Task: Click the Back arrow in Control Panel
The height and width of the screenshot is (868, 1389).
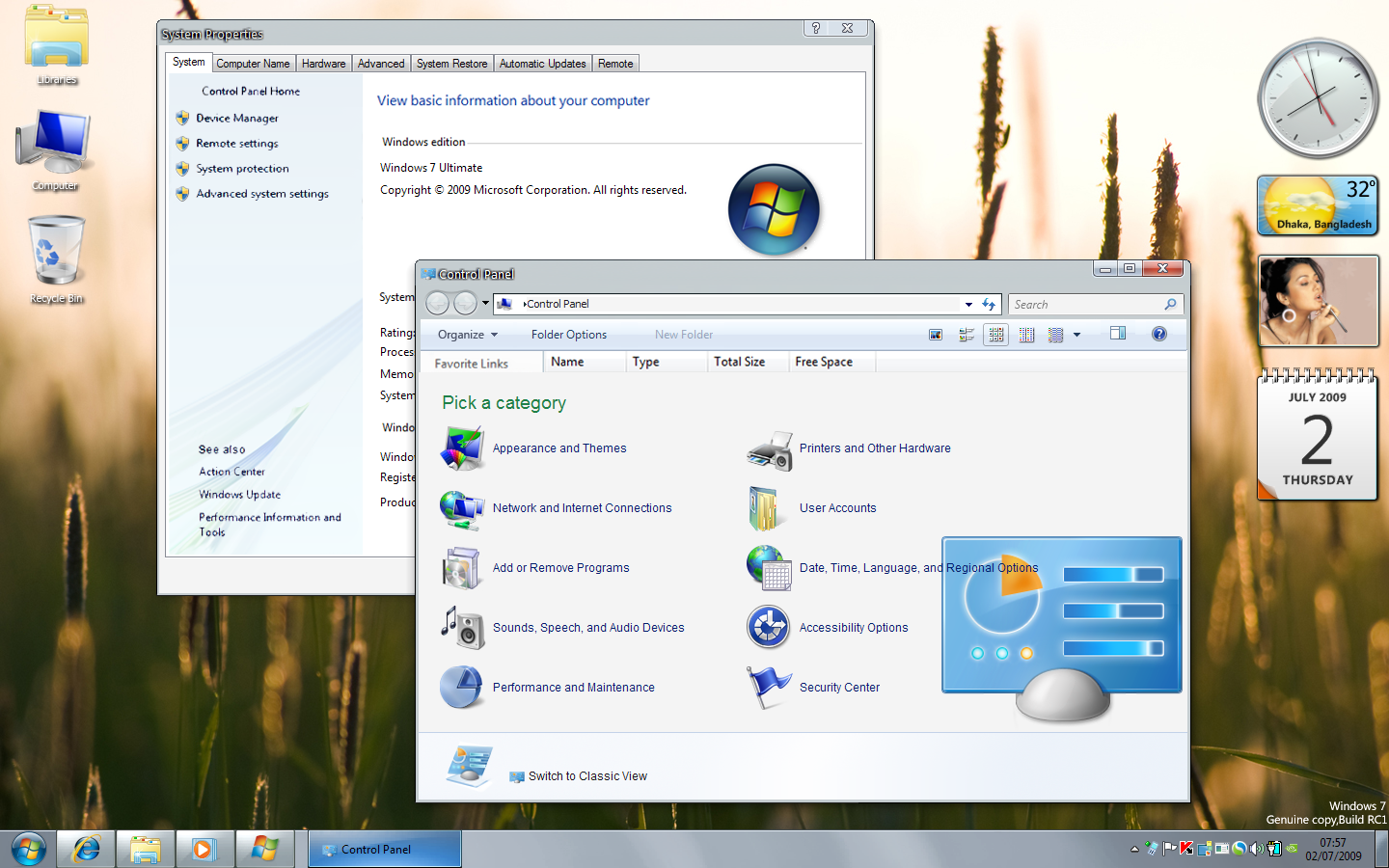Action: [x=437, y=303]
